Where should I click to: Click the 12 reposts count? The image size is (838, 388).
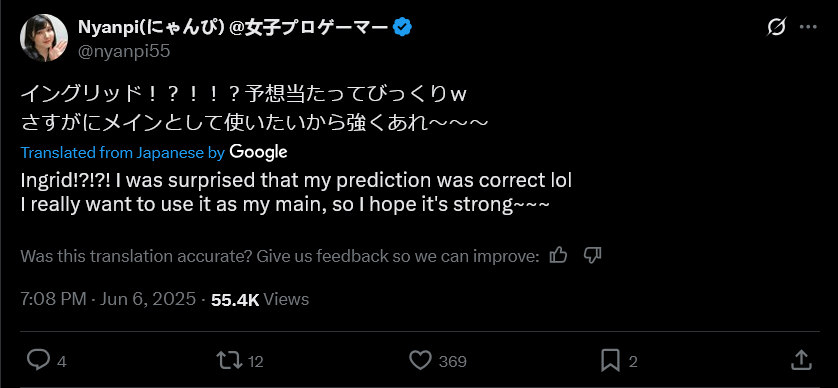256,362
